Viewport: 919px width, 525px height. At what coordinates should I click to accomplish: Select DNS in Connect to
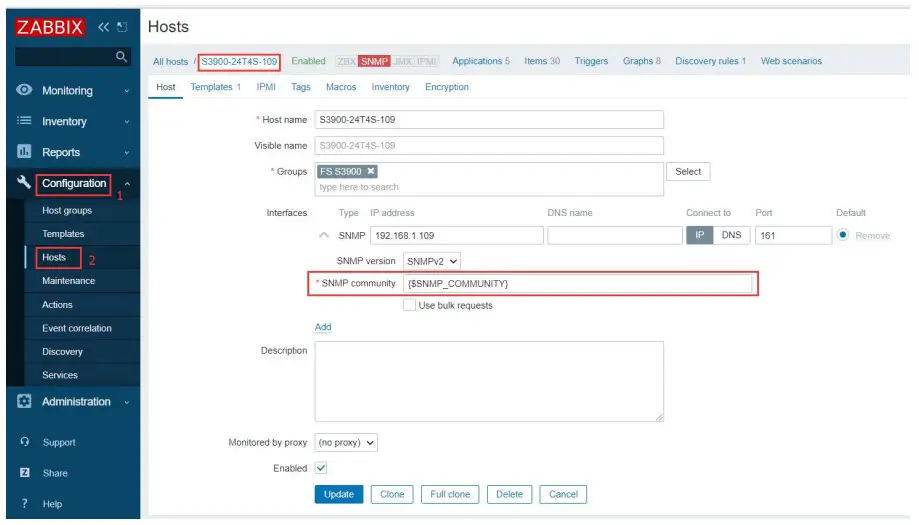(731, 235)
